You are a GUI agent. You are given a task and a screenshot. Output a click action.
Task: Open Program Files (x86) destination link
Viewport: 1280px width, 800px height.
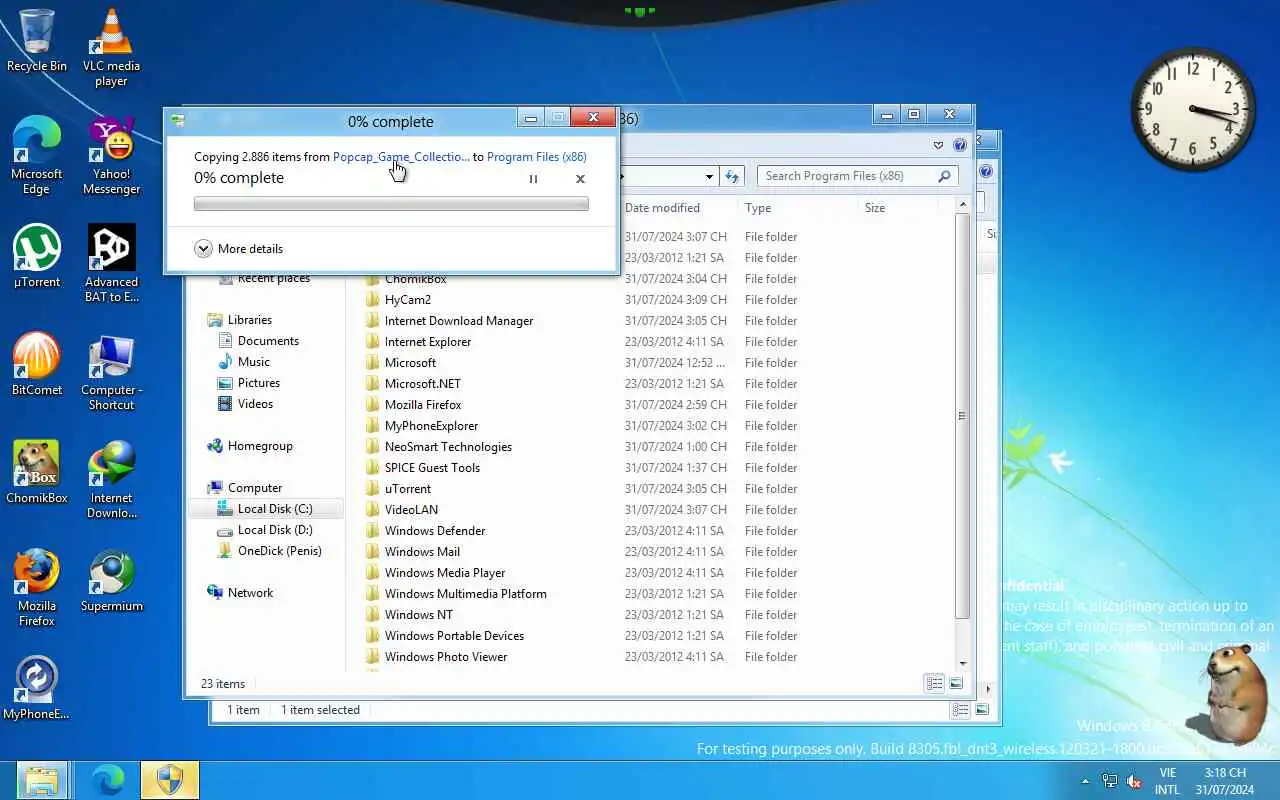pos(536,157)
